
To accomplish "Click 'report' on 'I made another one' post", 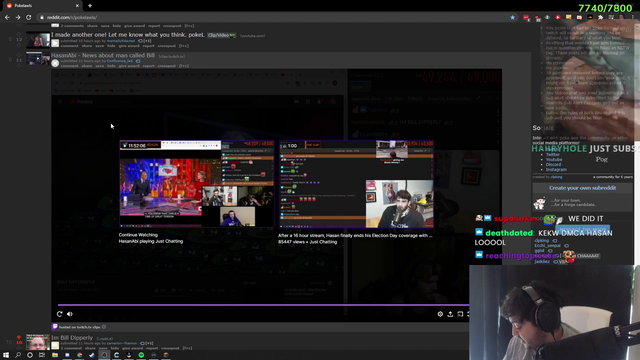I will pos(149,46).
